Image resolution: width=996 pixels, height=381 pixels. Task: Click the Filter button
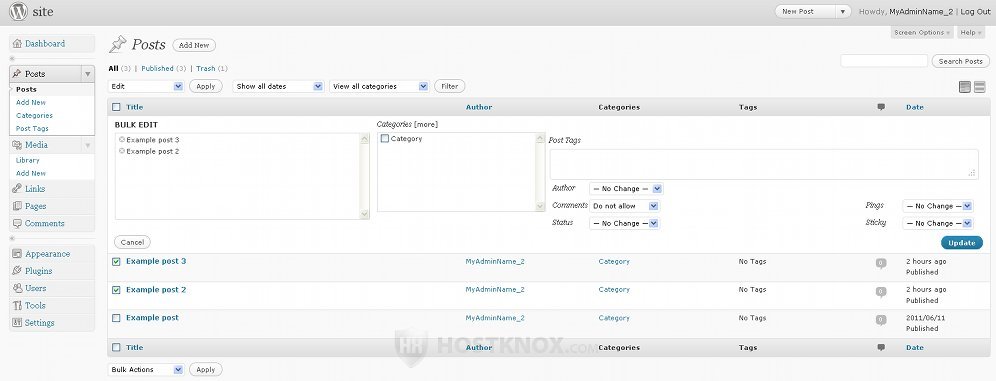[450, 86]
